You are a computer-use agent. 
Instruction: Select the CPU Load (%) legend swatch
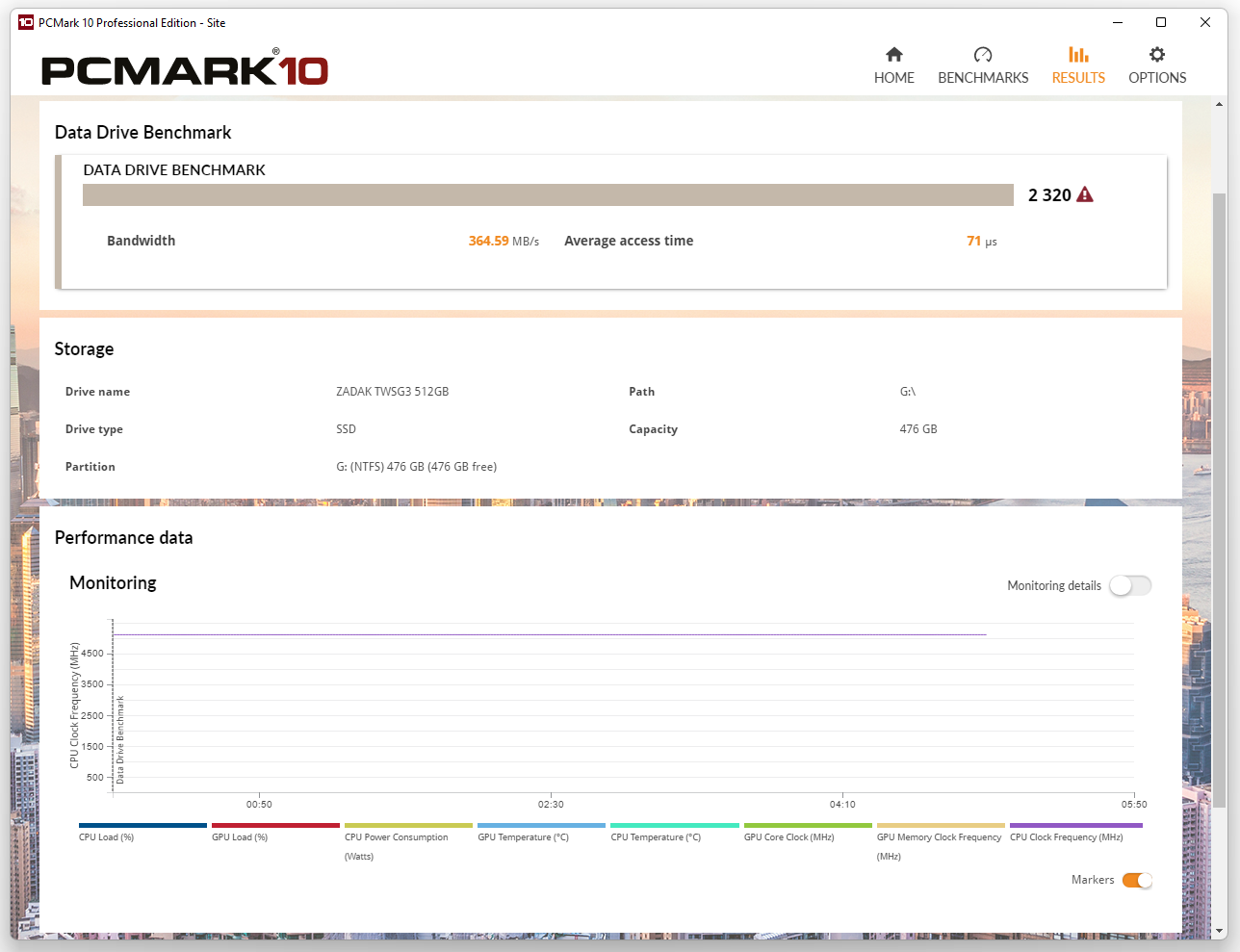pyautogui.click(x=142, y=825)
